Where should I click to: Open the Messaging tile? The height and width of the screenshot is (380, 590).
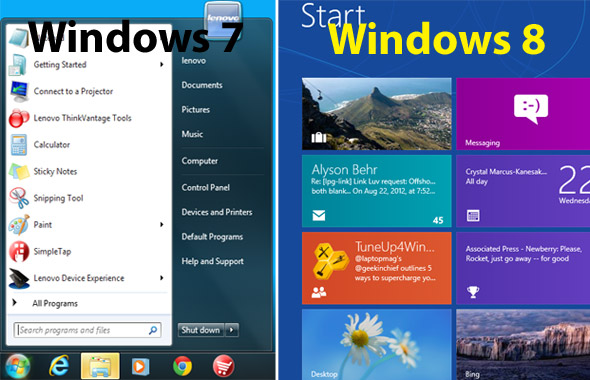[523, 114]
